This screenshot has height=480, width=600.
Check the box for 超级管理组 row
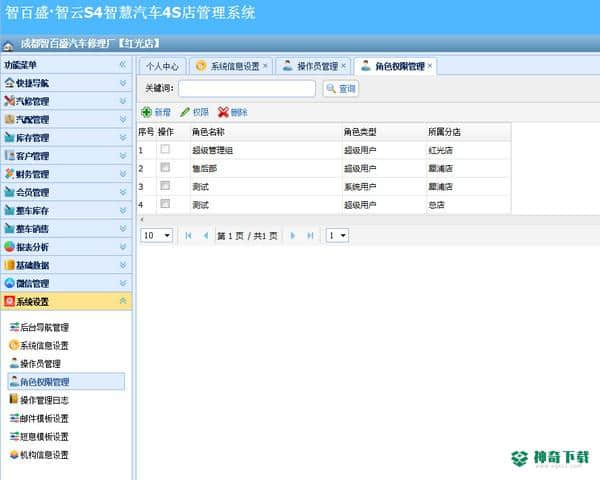pos(165,149)
